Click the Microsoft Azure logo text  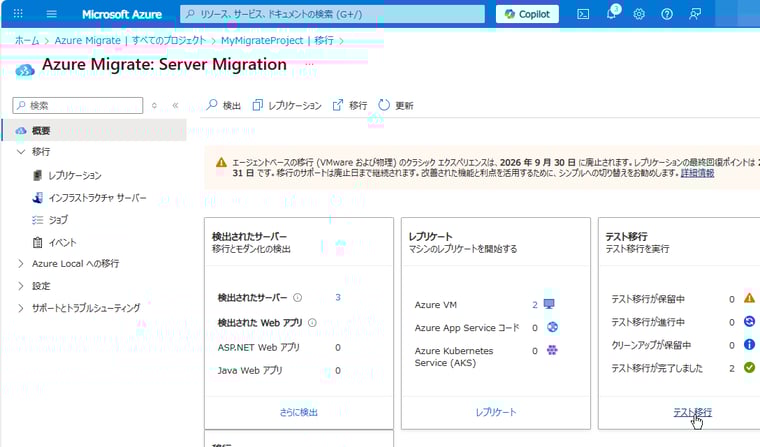[122, 14]
